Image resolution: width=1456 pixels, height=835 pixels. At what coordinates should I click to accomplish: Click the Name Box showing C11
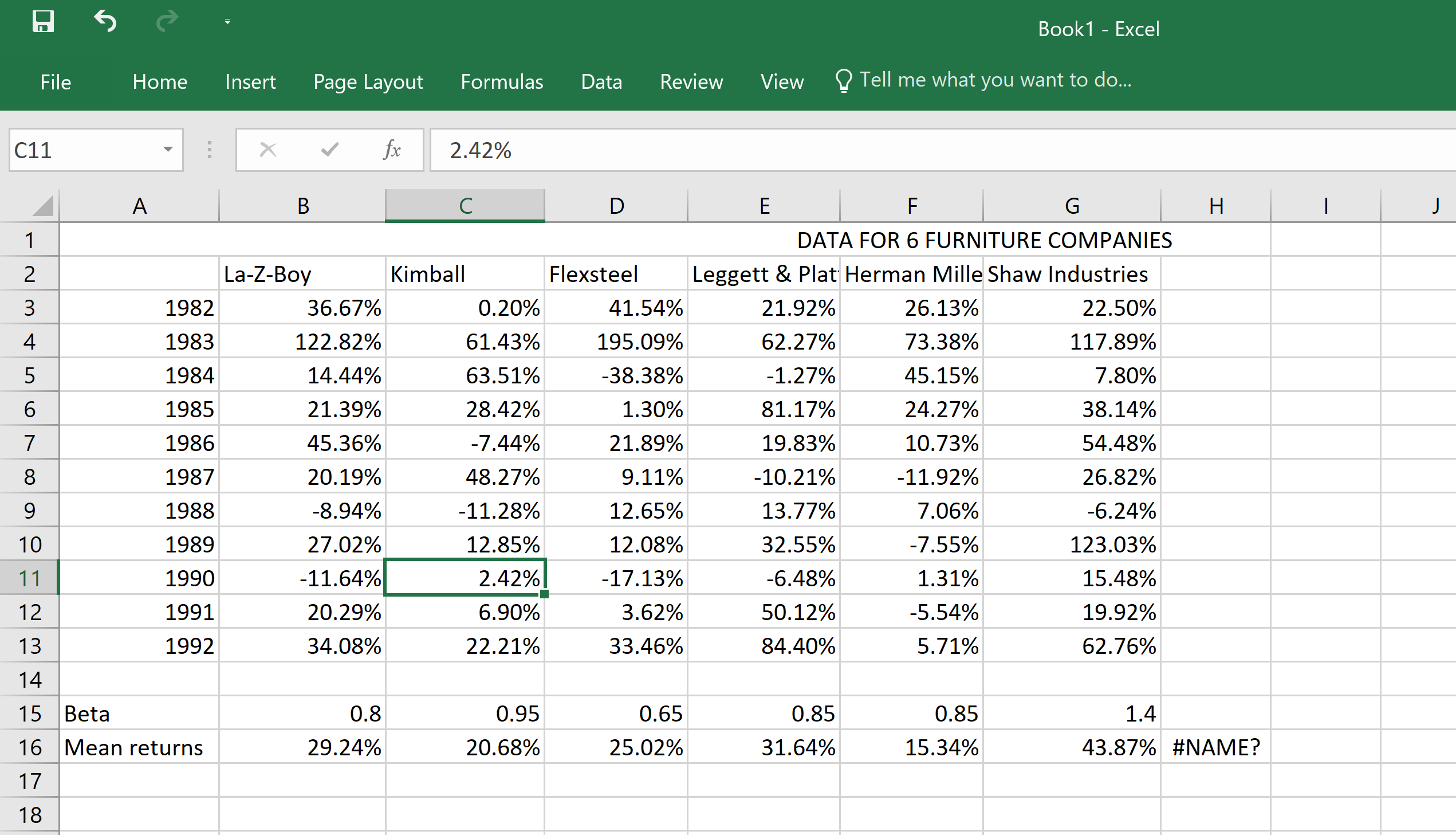(x=86, y=150)
